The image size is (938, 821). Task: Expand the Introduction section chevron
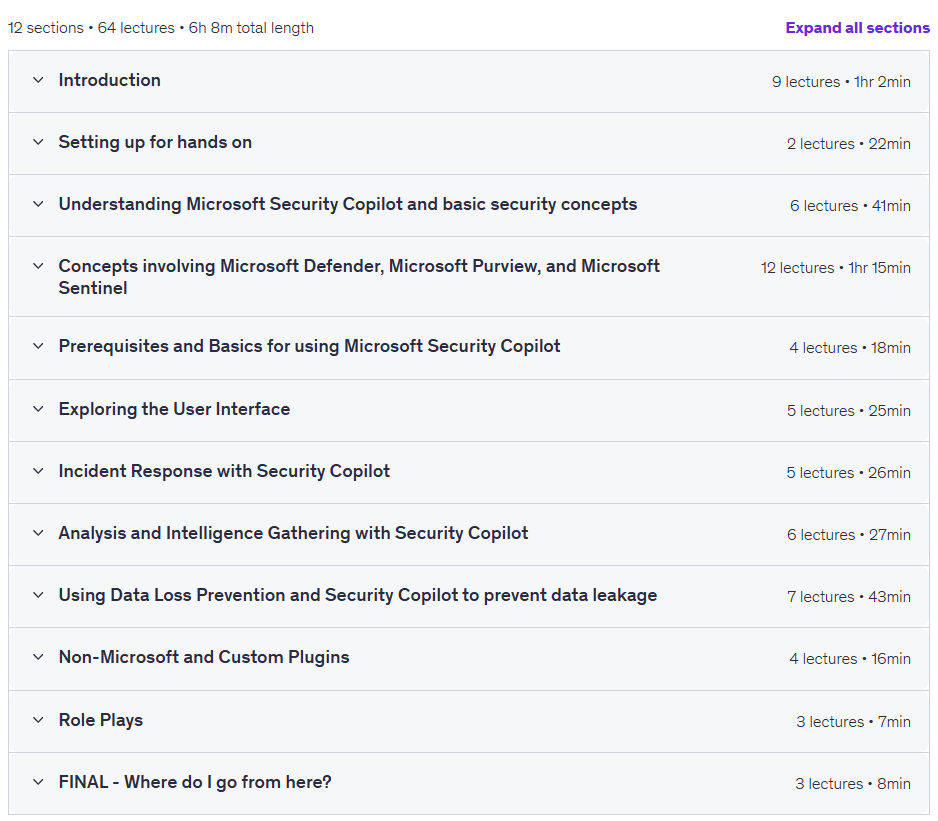point(38,80)
